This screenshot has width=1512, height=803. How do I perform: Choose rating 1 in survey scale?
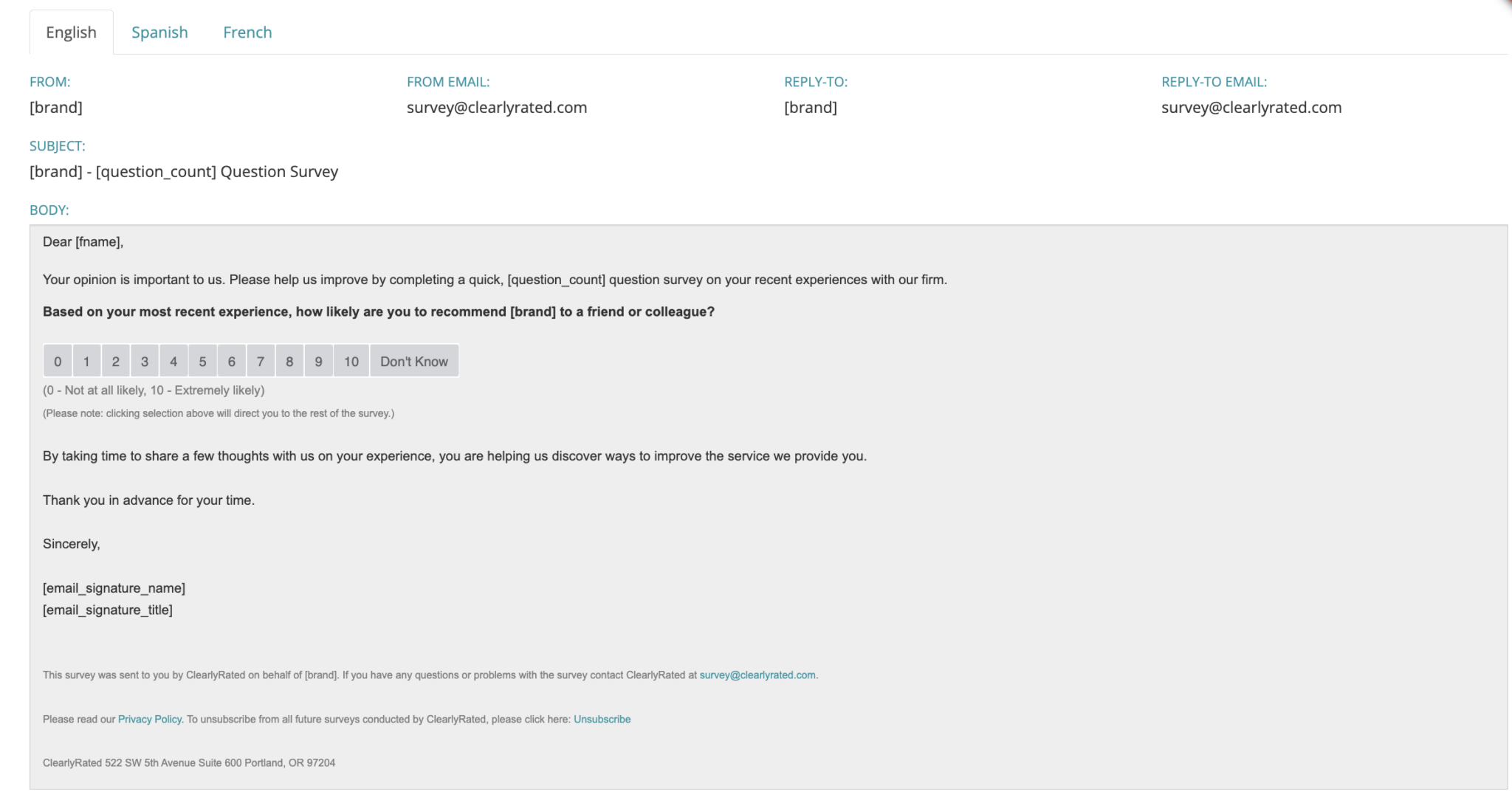[x=86, y=362]
